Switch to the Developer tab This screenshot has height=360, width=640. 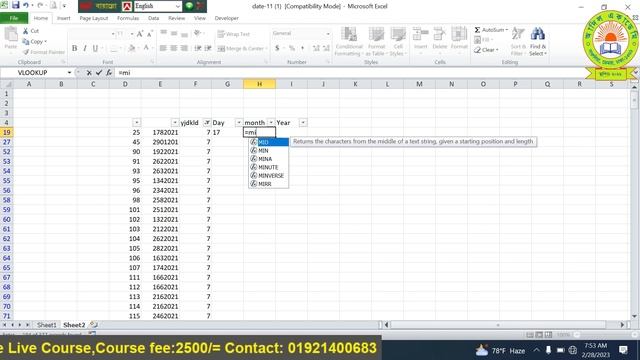tap(227, 18)
